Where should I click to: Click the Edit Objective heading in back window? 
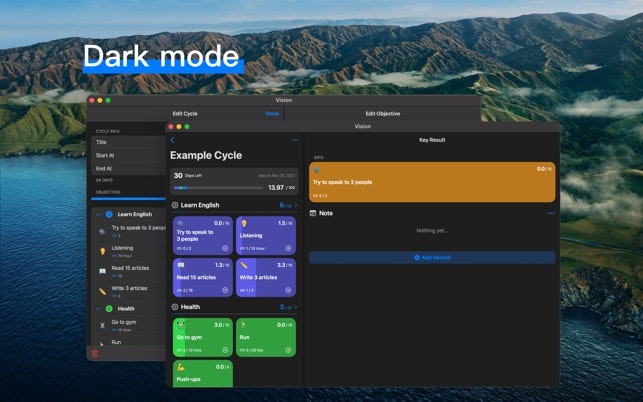383,114
